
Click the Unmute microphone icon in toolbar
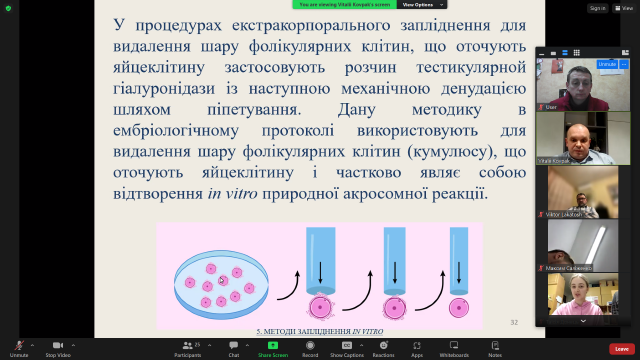19,346
